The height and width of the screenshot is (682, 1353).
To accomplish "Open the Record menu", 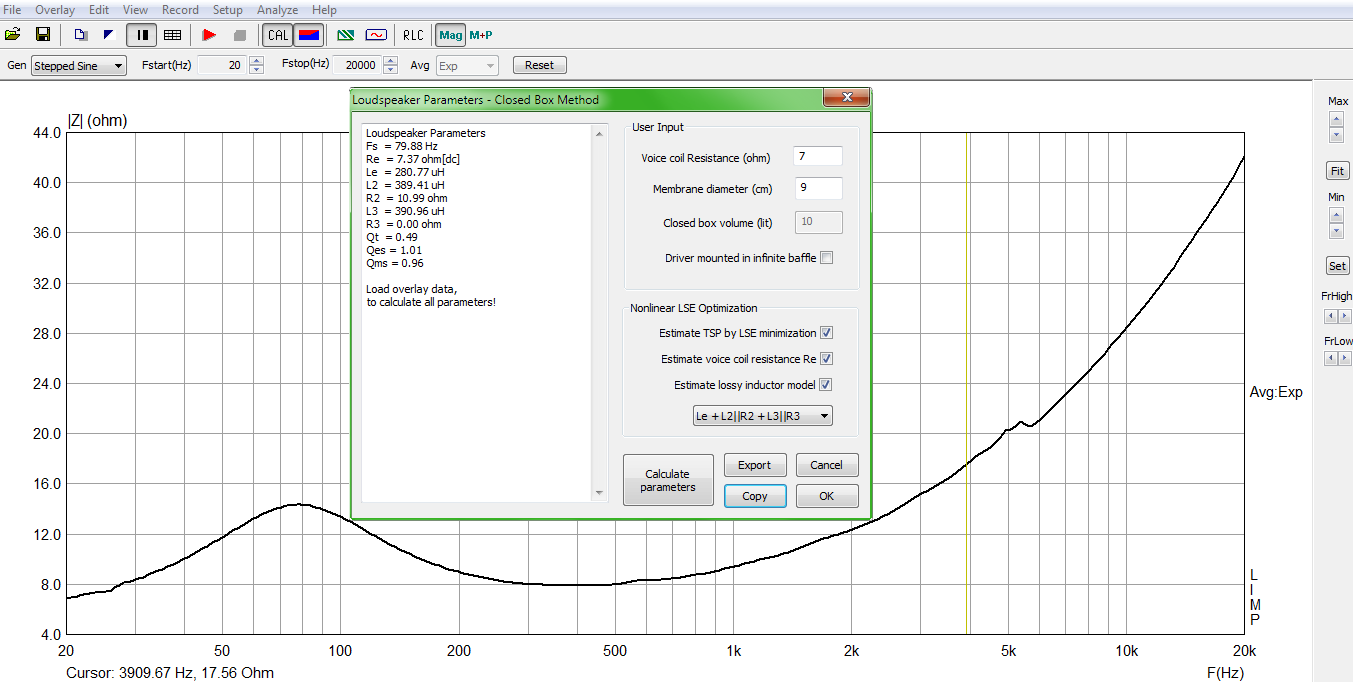I will [181, 9].
